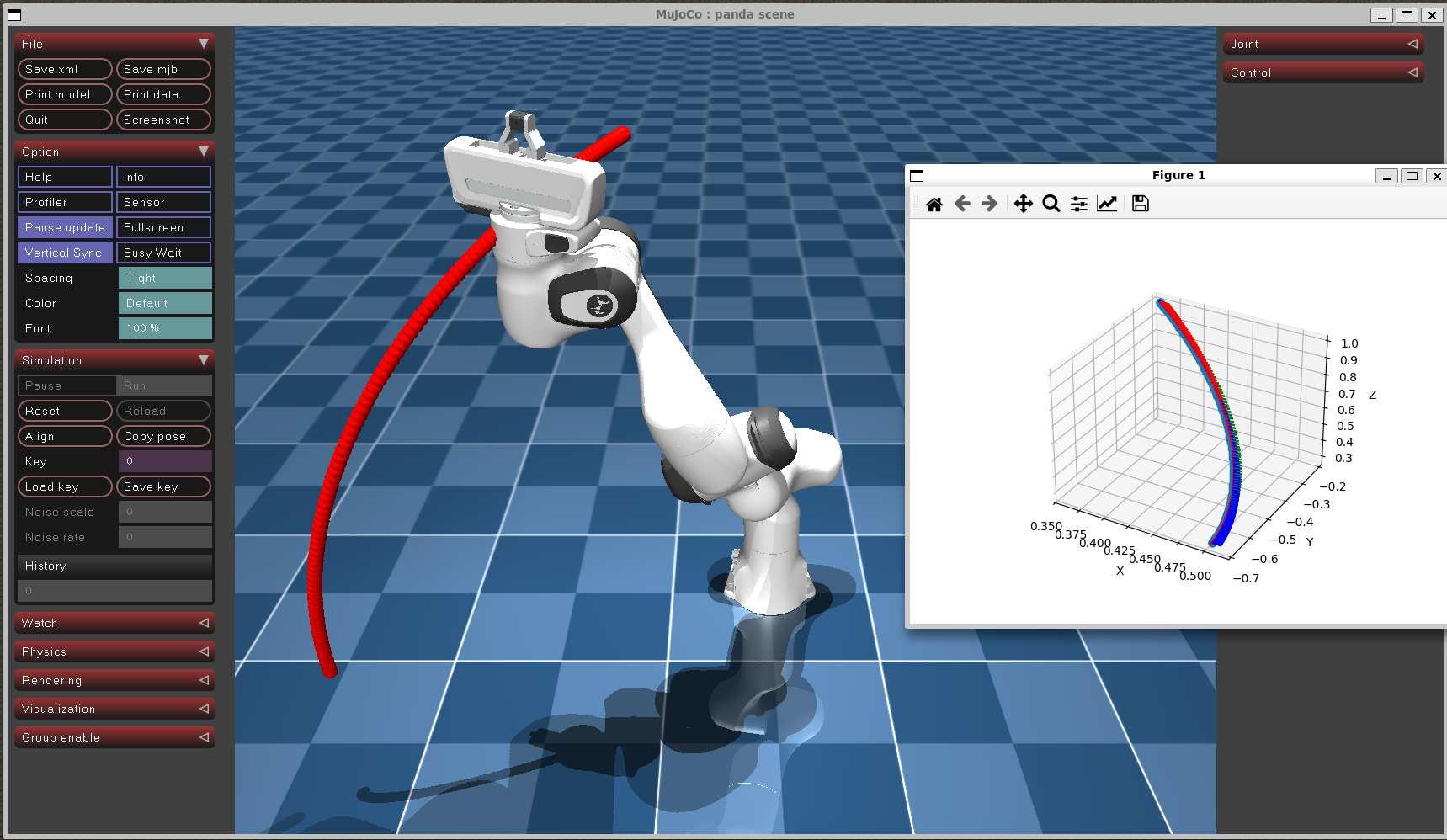The height and width of the screenshot is (840, 1447).
Task: Select Run in Simulation section
Action: click(164, 385)
